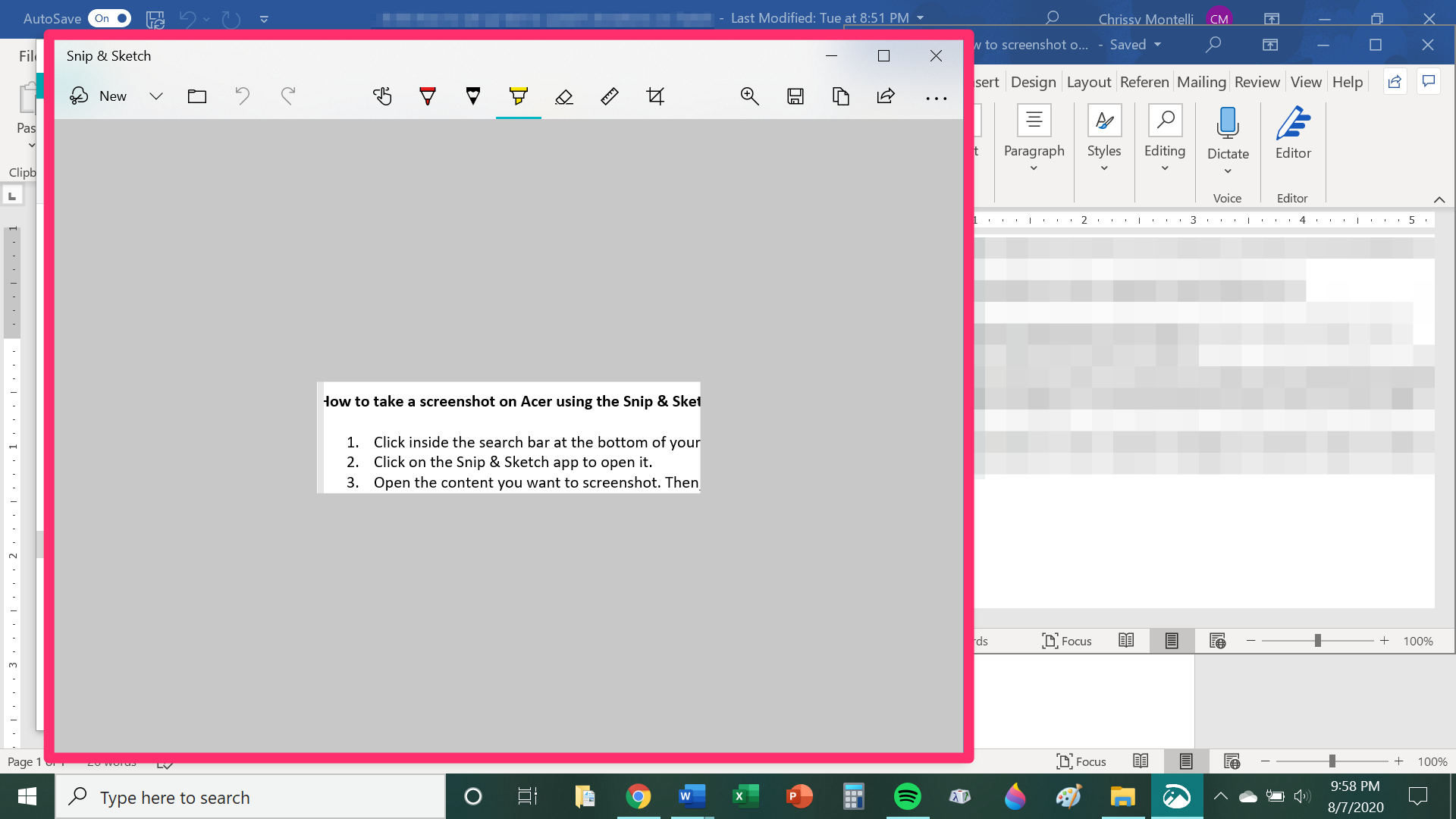Select the Eraser tool
Viewport: 1456px width, 819px height.
tap(563, 96)
